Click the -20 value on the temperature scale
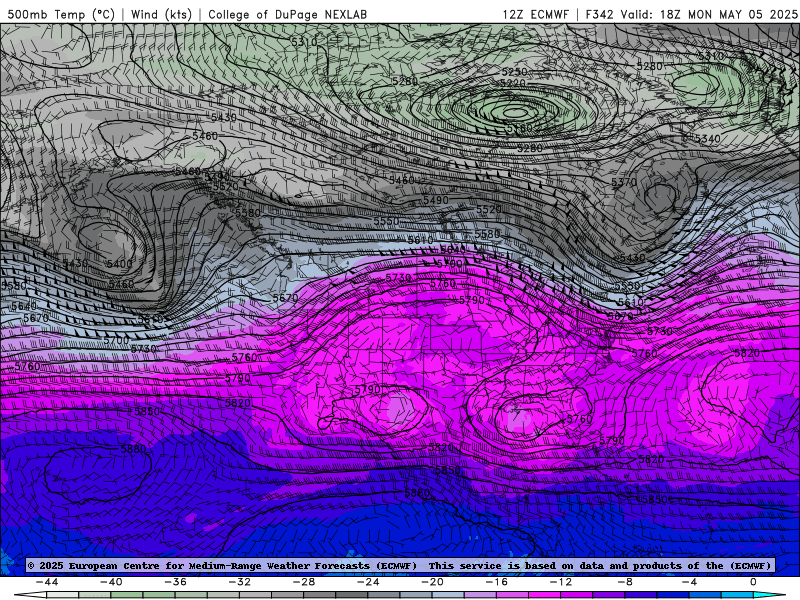Image resolution: width=800 pixels, height=600 pixels. [x=433, y=582]
